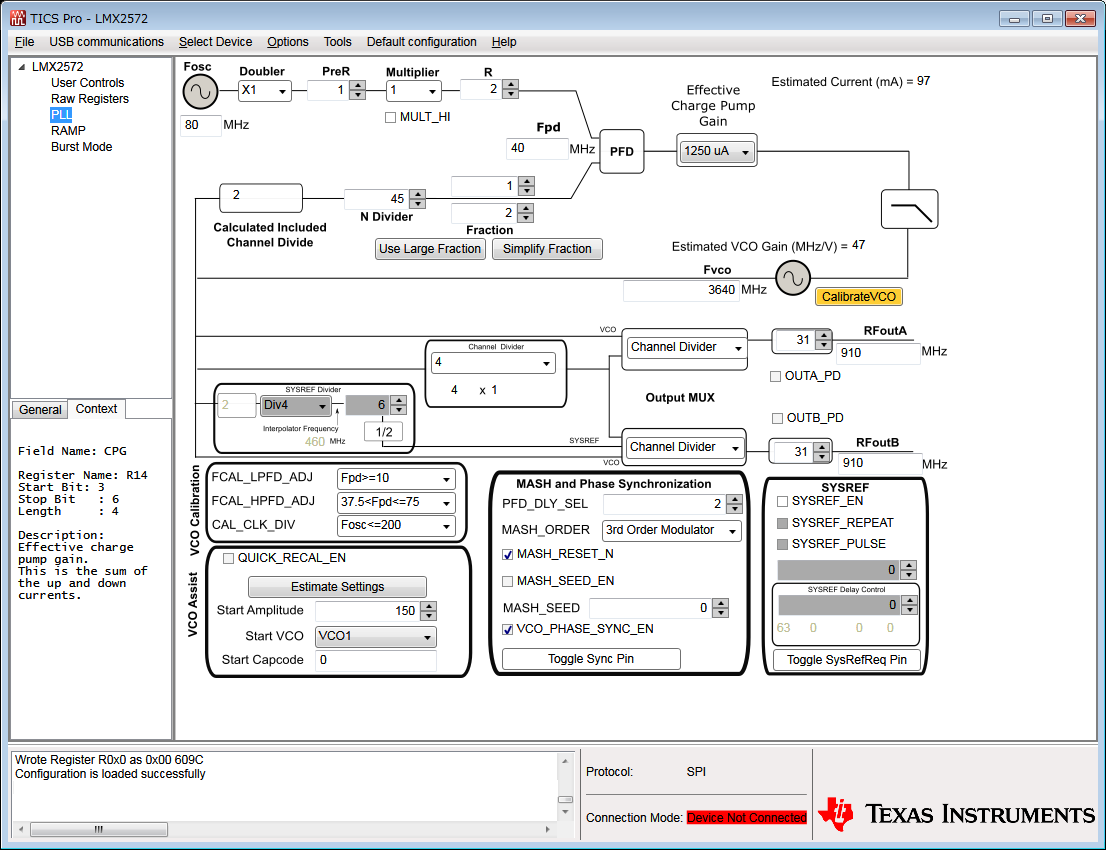The image size is (1106, 850).
Task: Open Effective Charge Pump Gain dropdown
Action: tap(717, 151)
